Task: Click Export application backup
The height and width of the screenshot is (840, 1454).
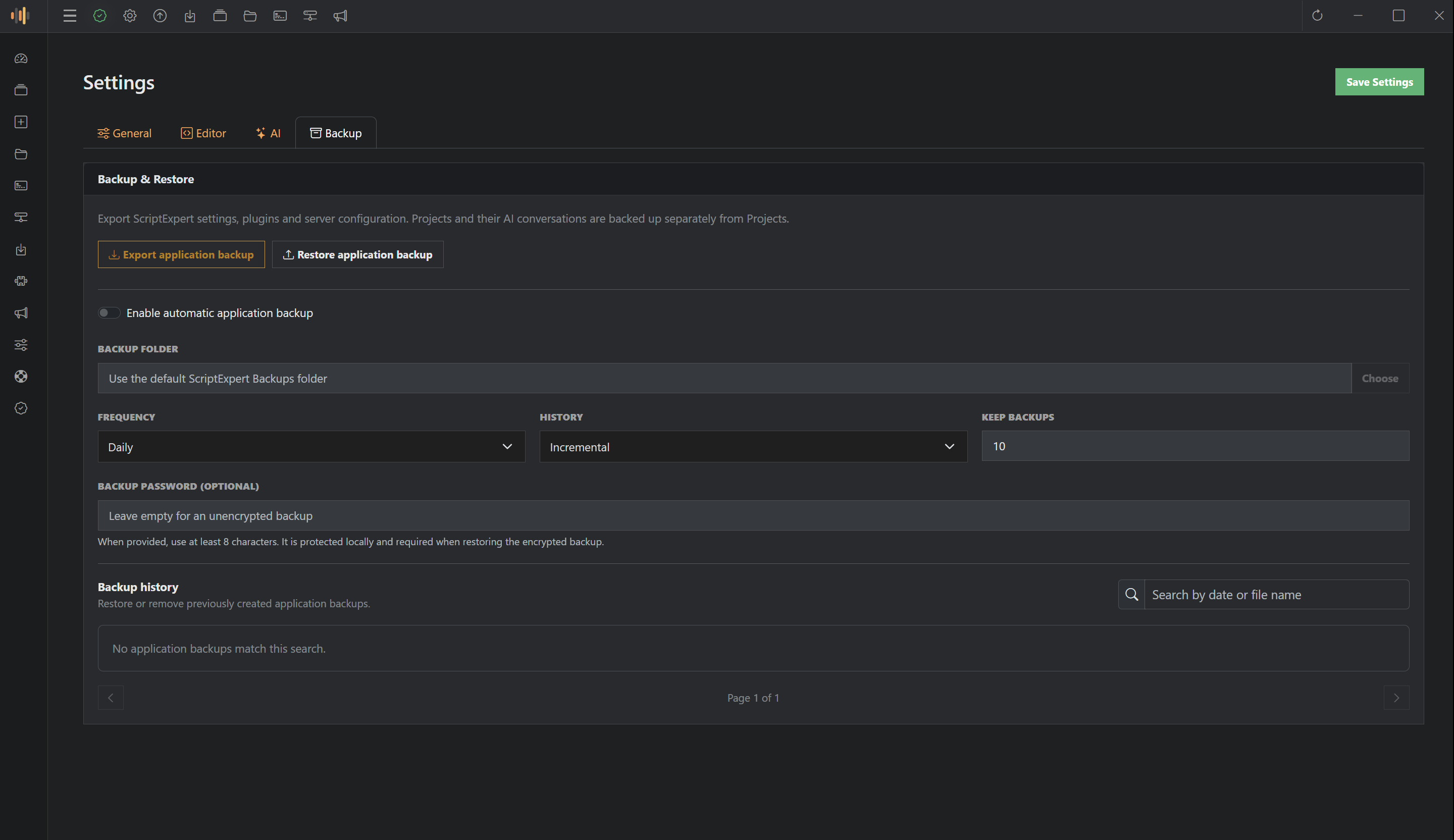Action: 181,254
